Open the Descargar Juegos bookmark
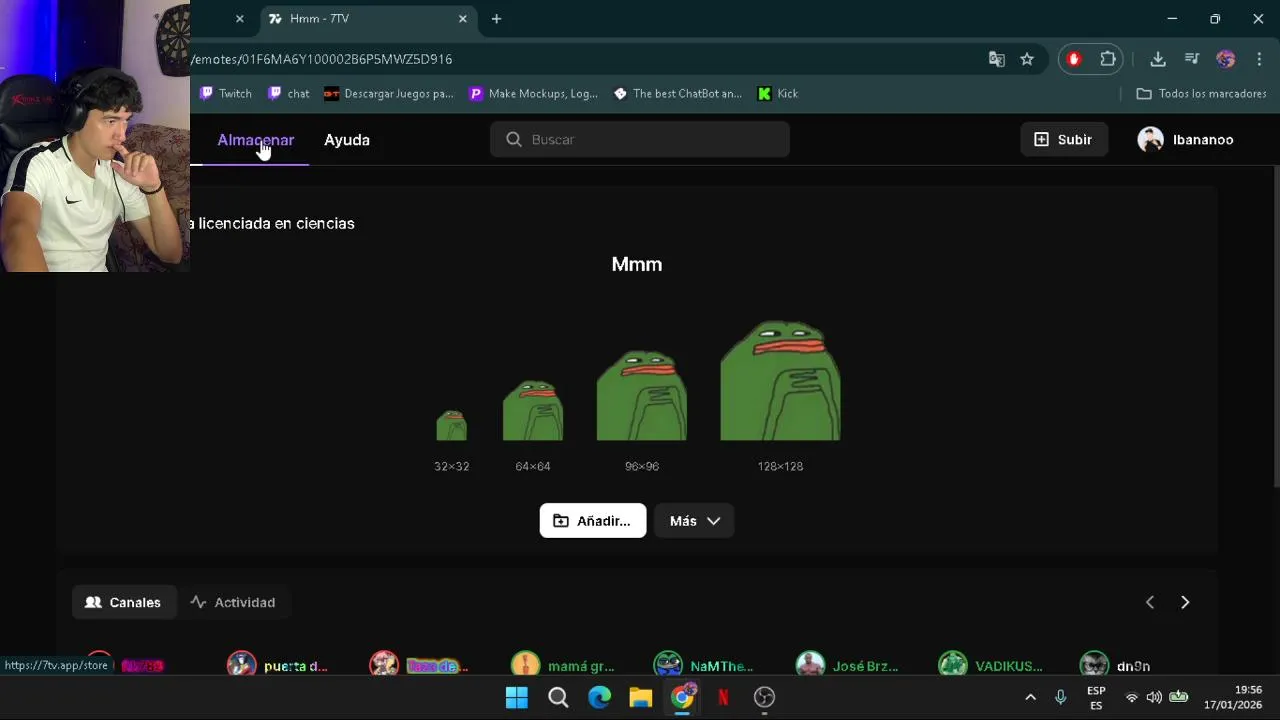Image resolution: width=1280 pixels, height=720 pixels. [x=389, y=93]
